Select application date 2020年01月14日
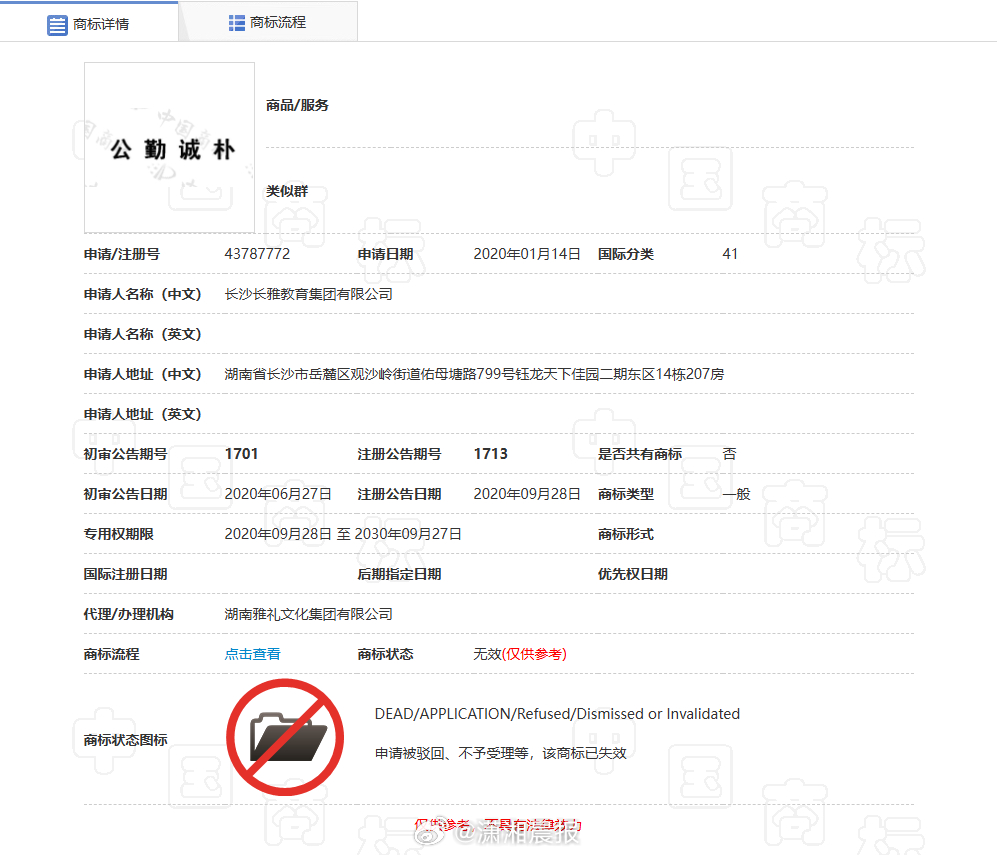 pyautogui.click(x=526, y=254)
